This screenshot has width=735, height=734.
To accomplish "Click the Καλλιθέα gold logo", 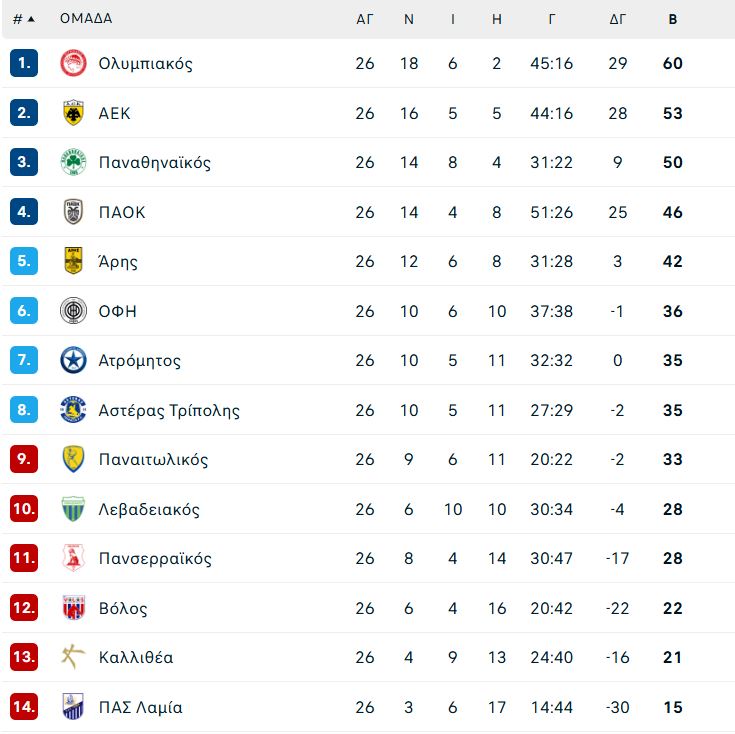I will click(73, 657).
